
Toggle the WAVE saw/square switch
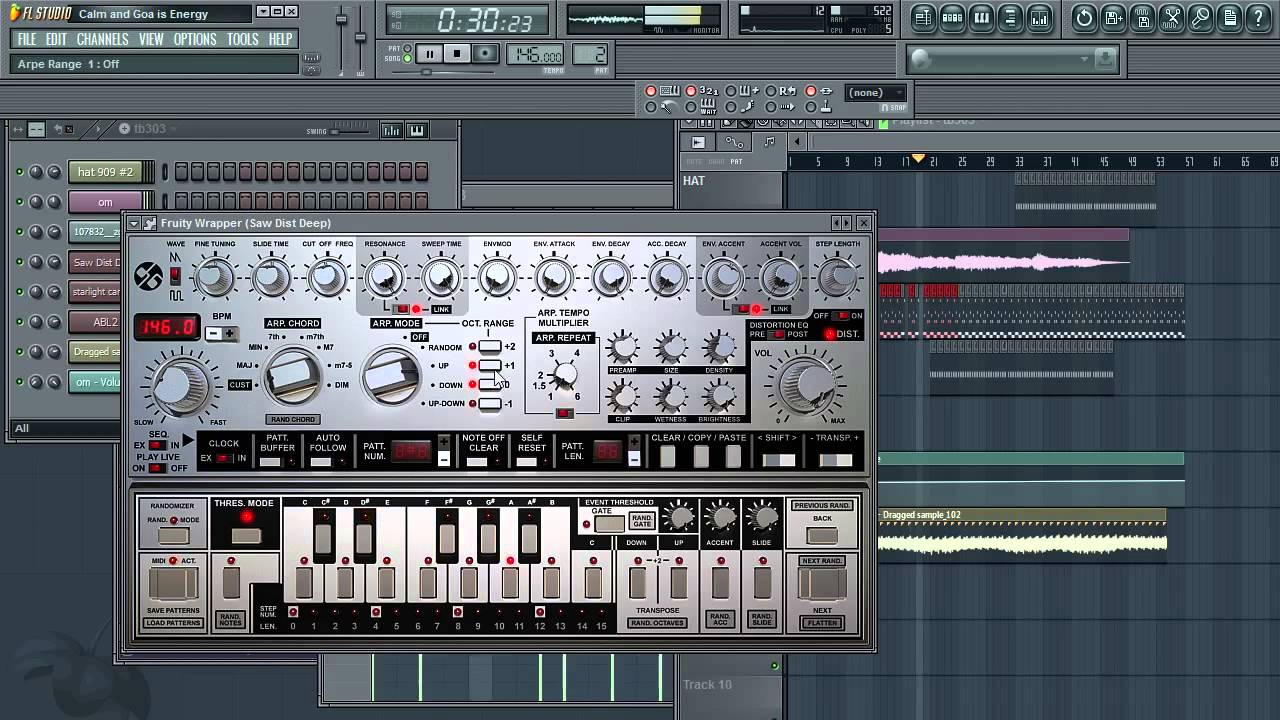(x=176, y=276)
